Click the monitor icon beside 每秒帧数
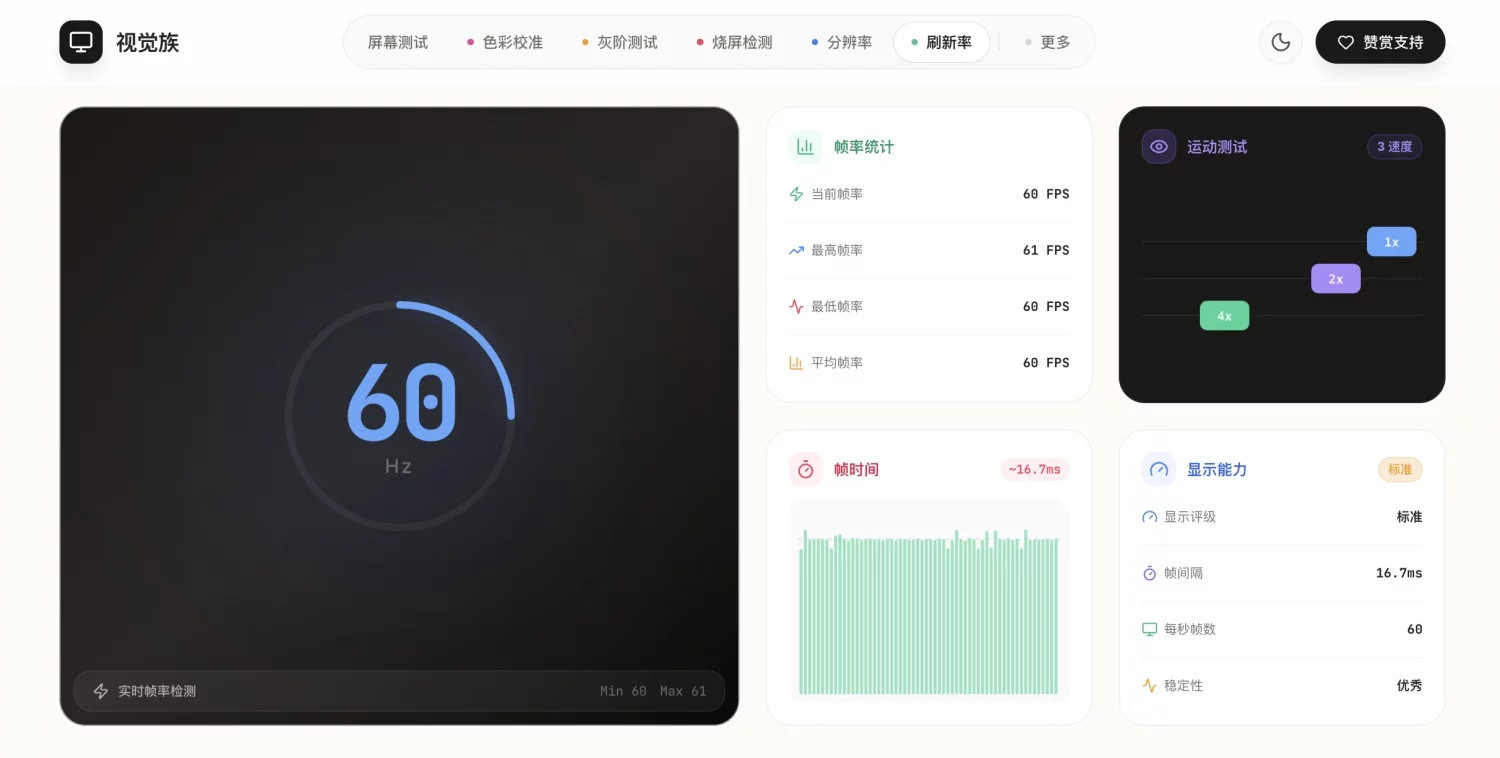The image size is (1500, 758). (1149, 629)
